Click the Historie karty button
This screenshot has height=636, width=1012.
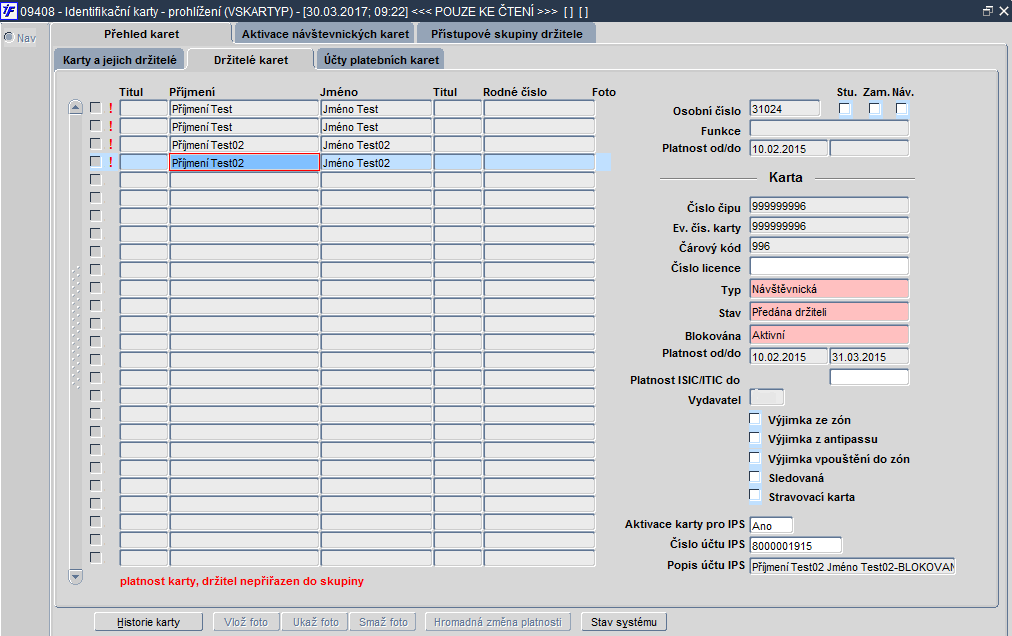[148, 622]
